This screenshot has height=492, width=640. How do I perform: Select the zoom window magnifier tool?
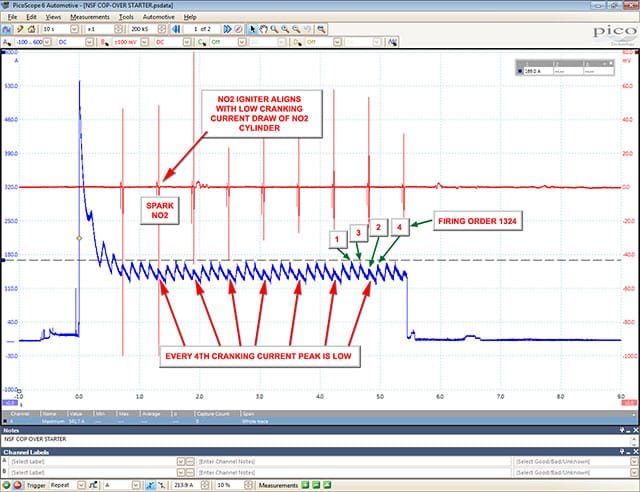[x=274, y=29]
